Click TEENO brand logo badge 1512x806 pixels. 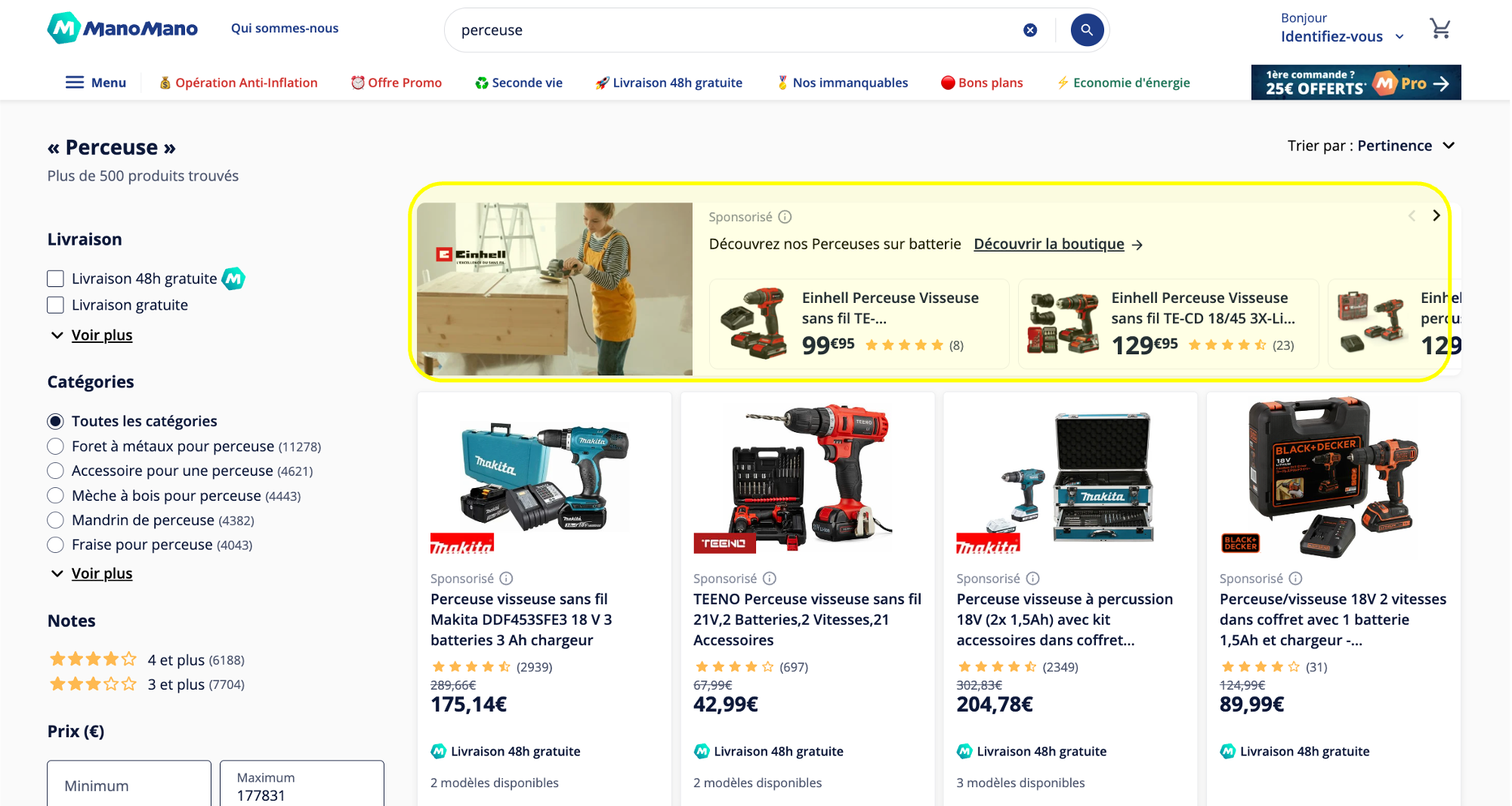click(724, 543)
